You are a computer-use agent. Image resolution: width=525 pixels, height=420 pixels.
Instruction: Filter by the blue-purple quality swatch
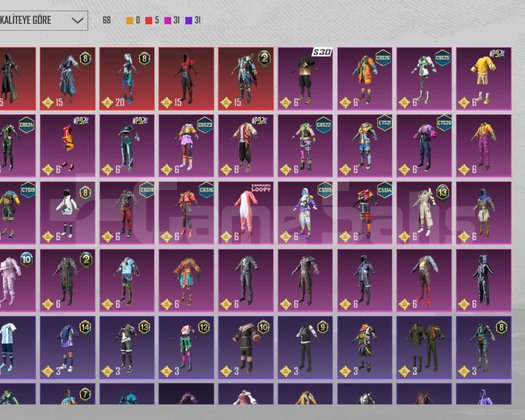(x=189, y=20)
